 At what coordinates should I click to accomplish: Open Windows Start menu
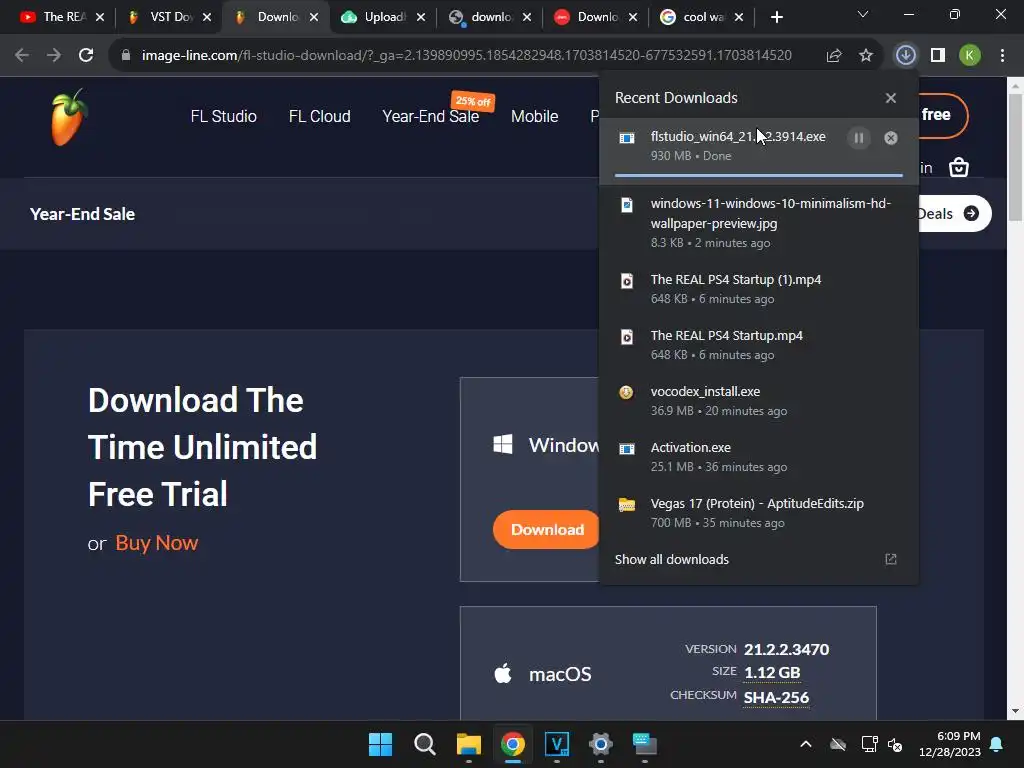point(381,744)
